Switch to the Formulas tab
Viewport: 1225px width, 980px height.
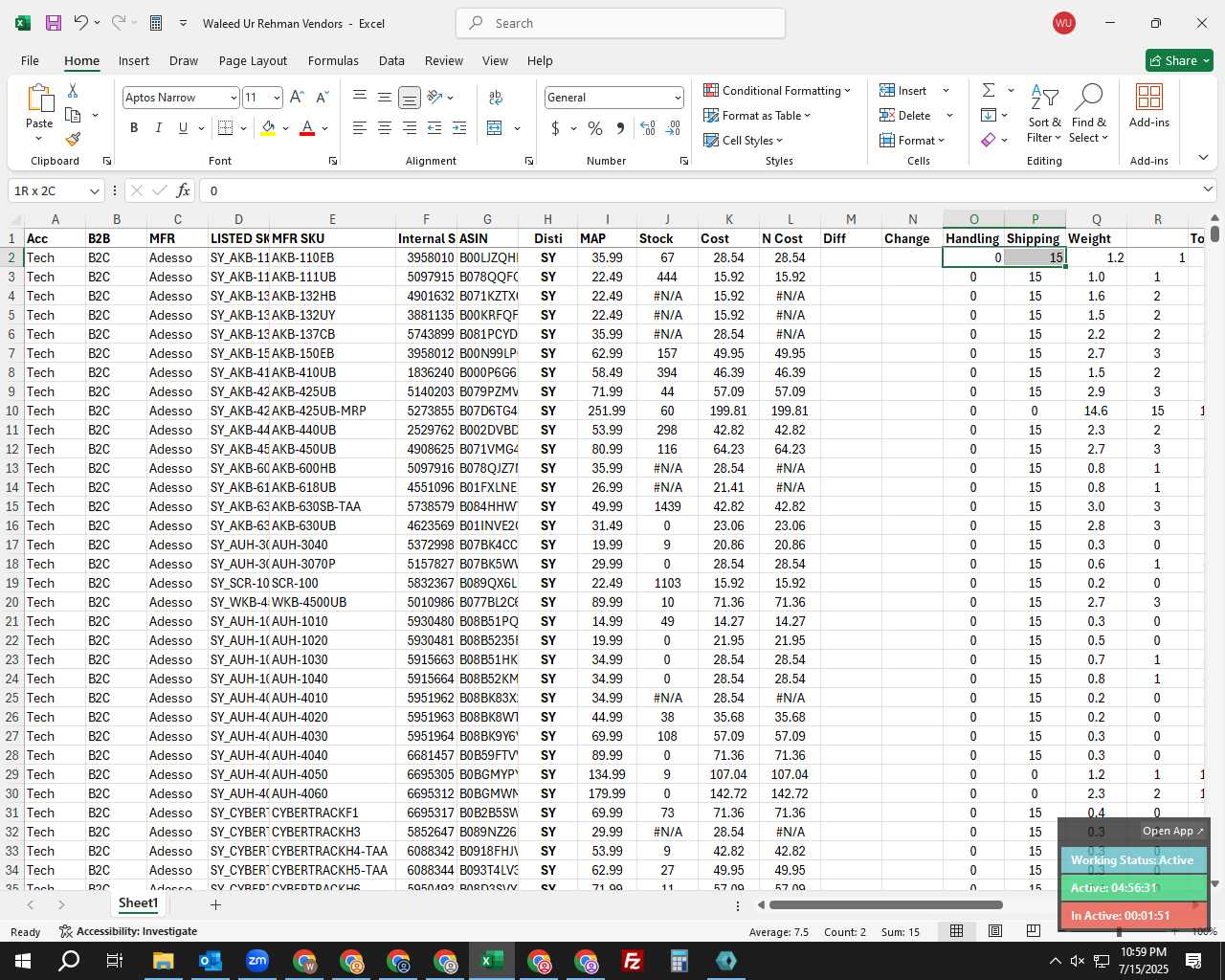click(333, 60)
